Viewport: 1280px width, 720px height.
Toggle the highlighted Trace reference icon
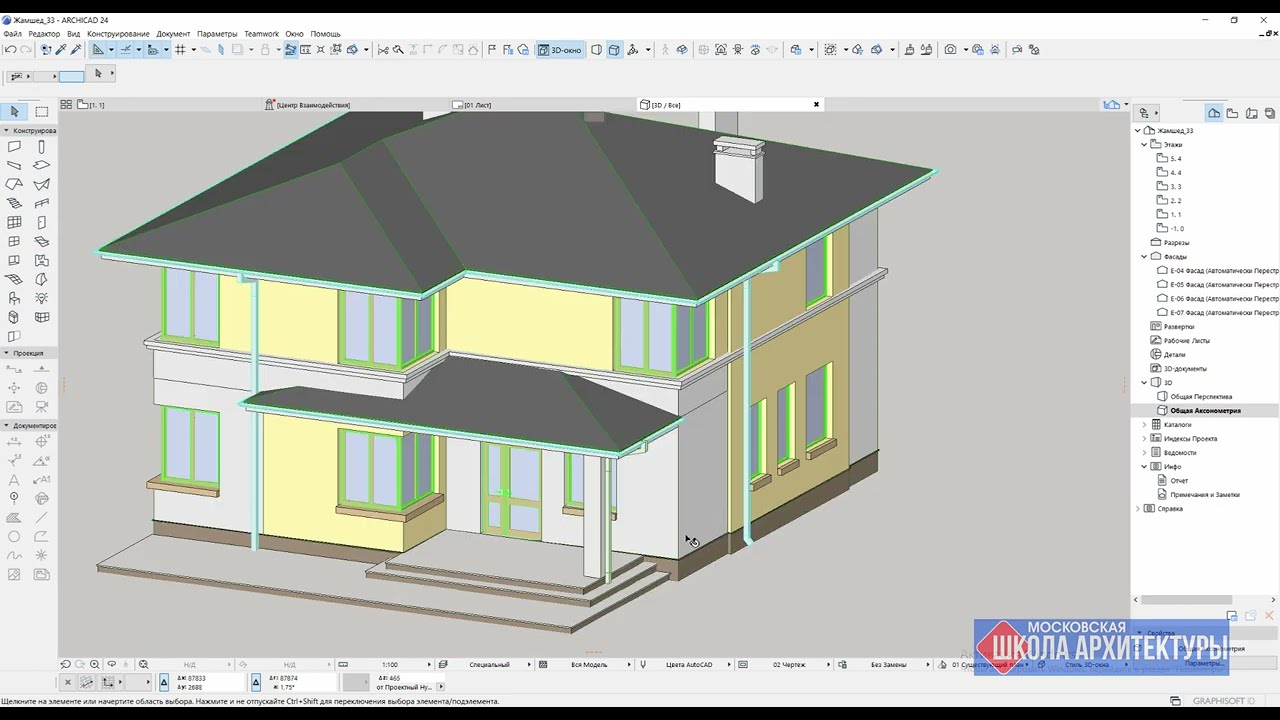pos(291,50)
